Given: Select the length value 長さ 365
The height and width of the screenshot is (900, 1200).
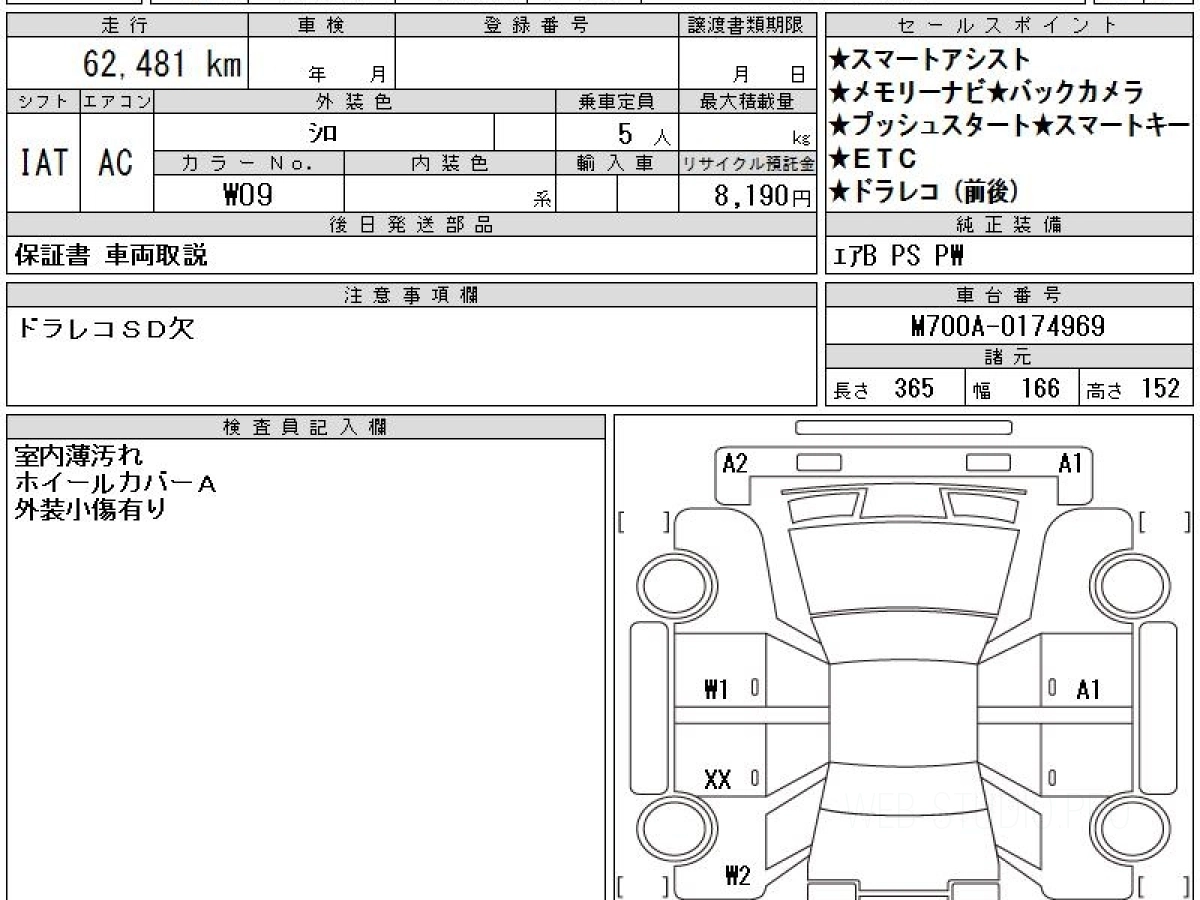Looking at the screenshot, I should tap(884, 389).
